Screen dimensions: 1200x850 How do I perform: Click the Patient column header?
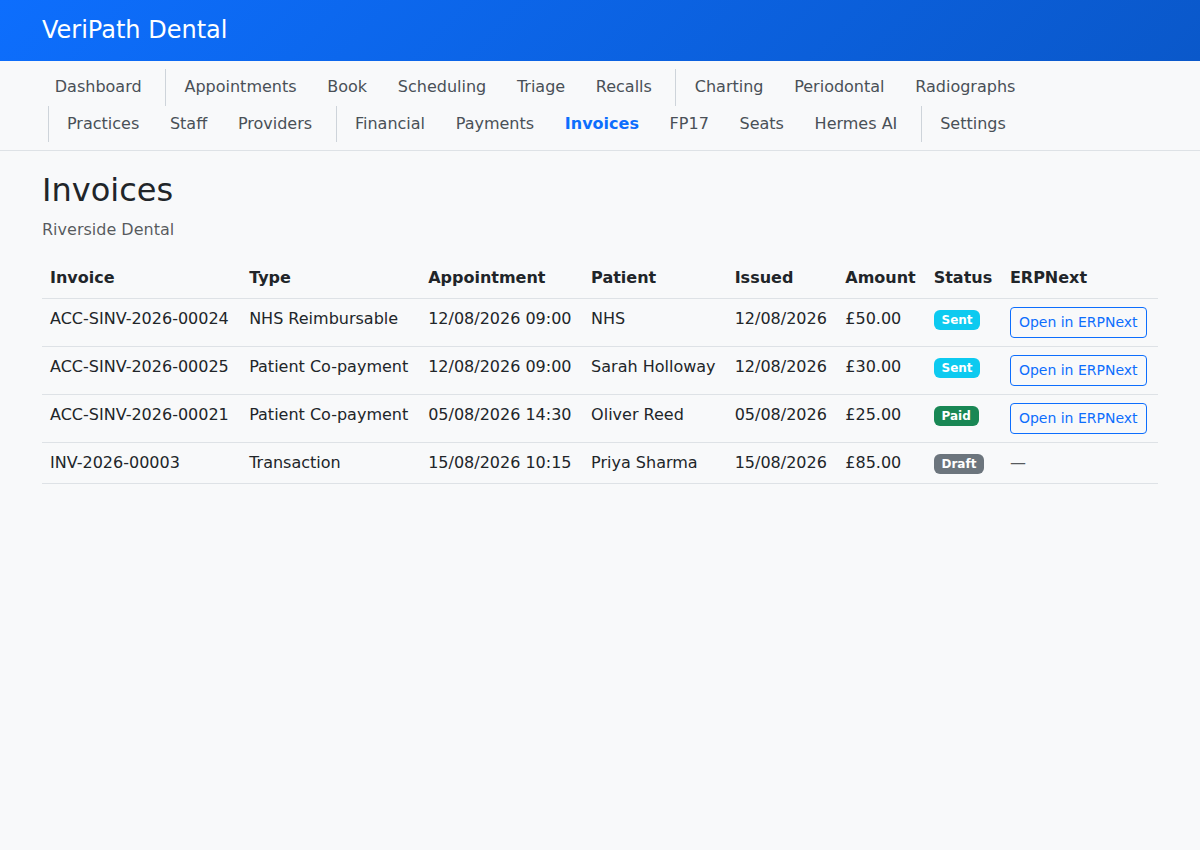click(x=623, y=278)
